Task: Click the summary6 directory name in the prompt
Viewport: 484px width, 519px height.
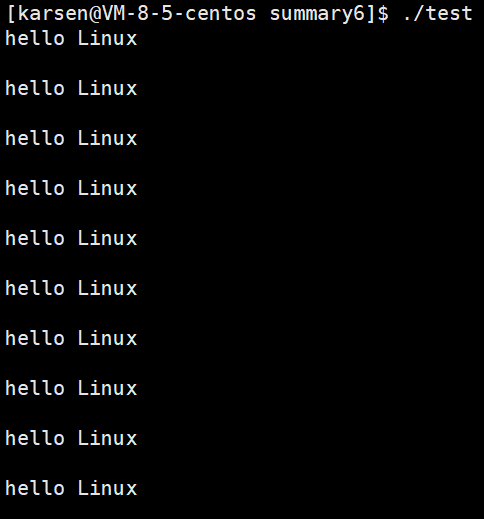Action: coord(318,14)
